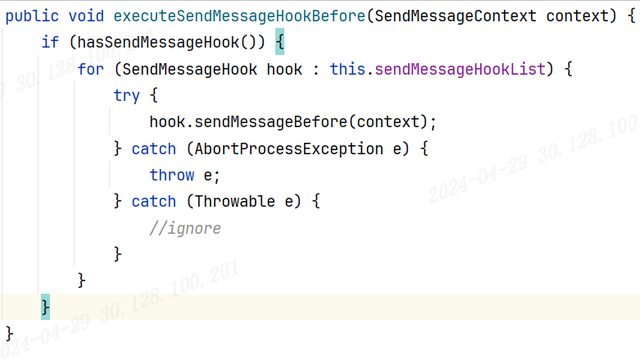Screen dimensions: 640x361
Task: Click the hasSendMessageHook() call
Action: [x=167, y=42]
